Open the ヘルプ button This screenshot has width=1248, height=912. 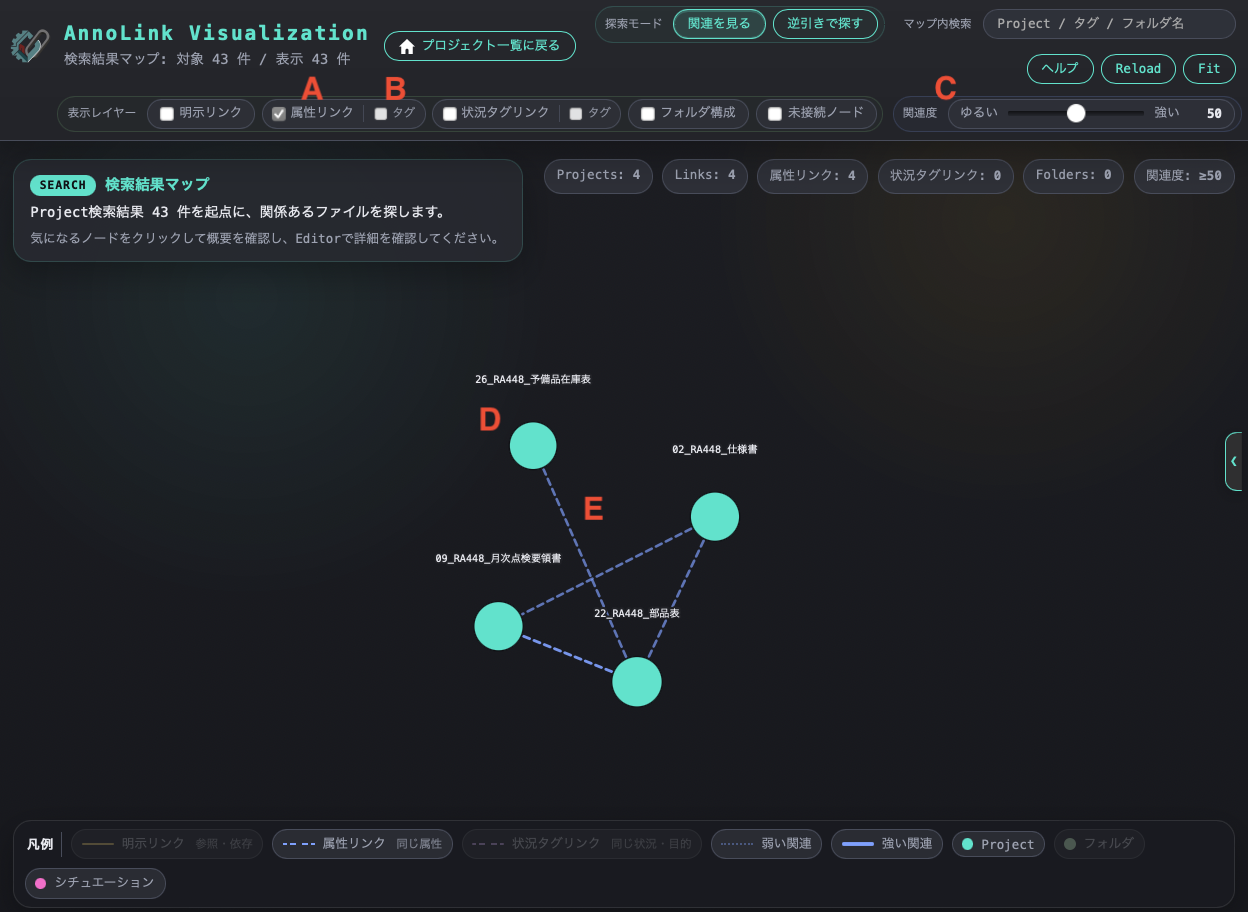[x=1060, y=69]
